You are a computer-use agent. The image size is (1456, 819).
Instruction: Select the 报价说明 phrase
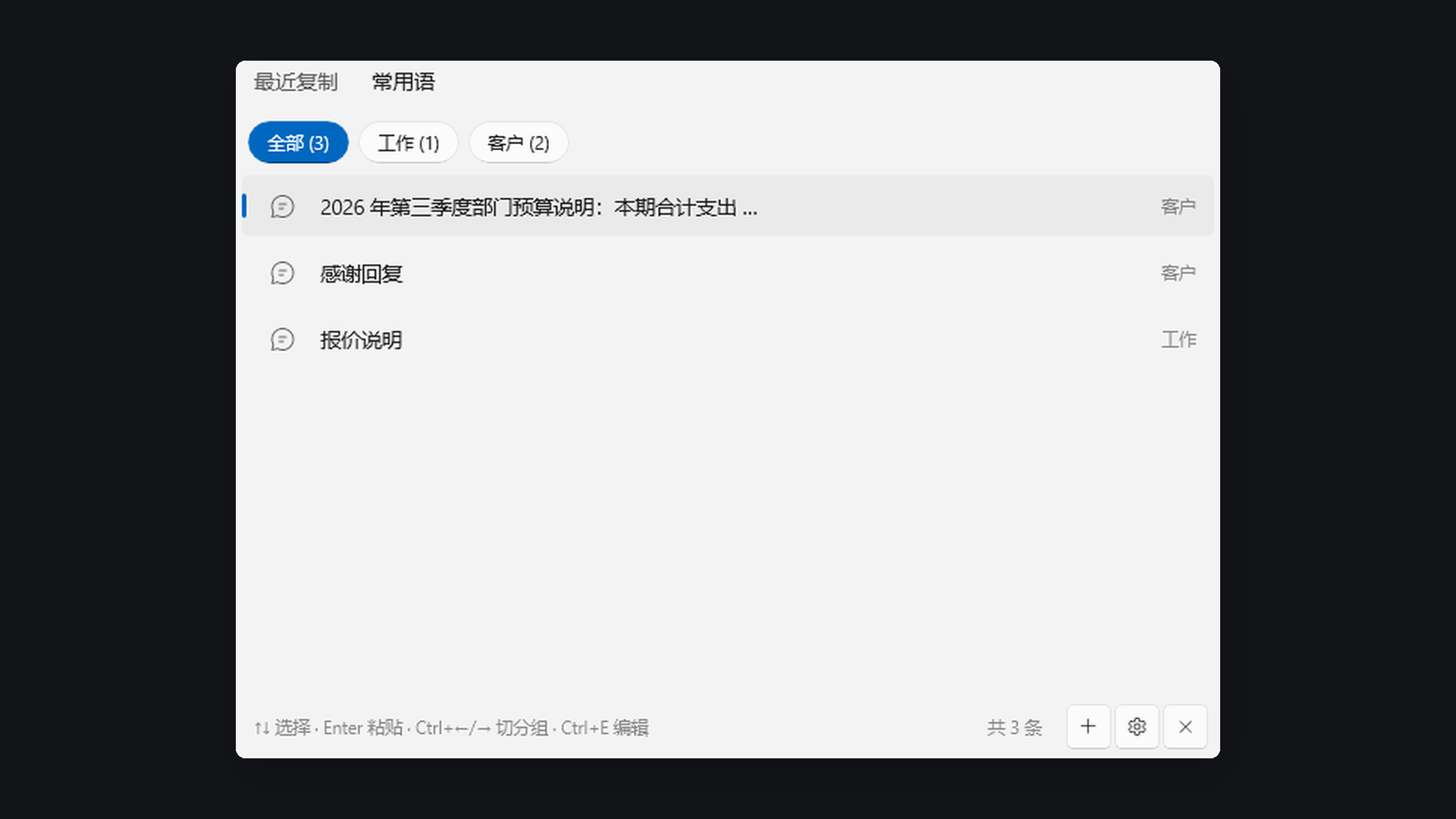point(728,340)
